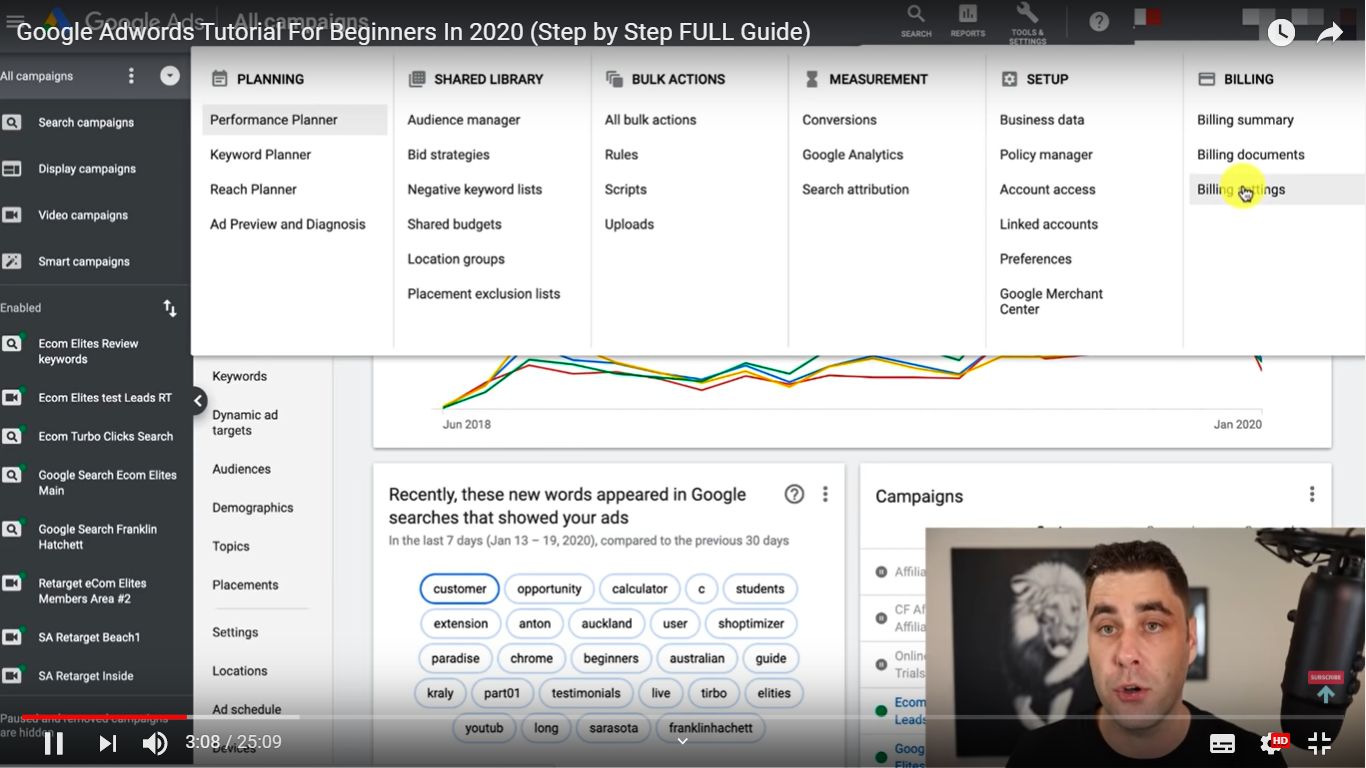Open the Search magnifier in top bar
This screenshot has height=768, width=1366.
click(x=916, y=19)
